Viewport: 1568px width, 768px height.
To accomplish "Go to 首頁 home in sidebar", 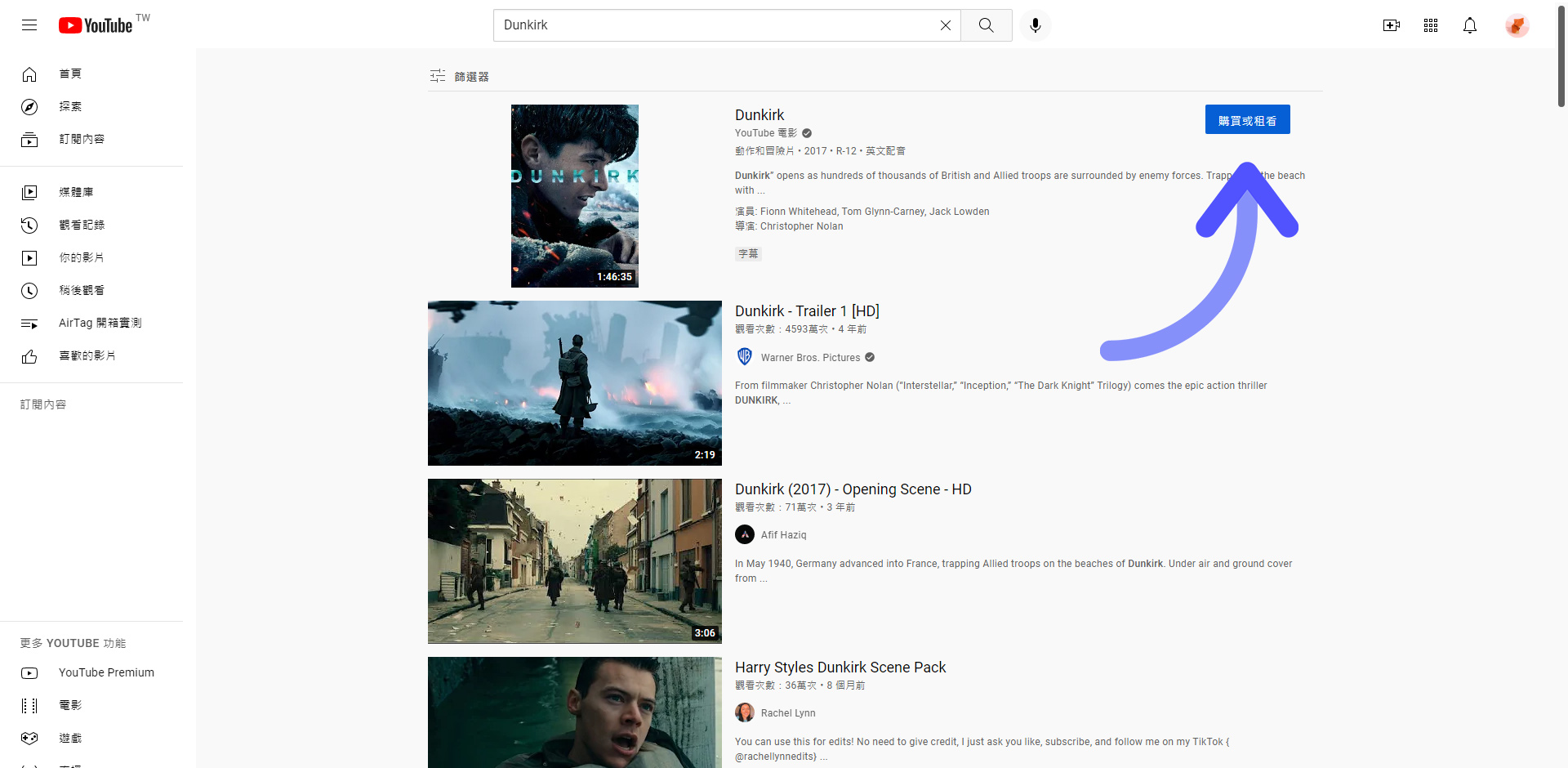I will (91, 74).
